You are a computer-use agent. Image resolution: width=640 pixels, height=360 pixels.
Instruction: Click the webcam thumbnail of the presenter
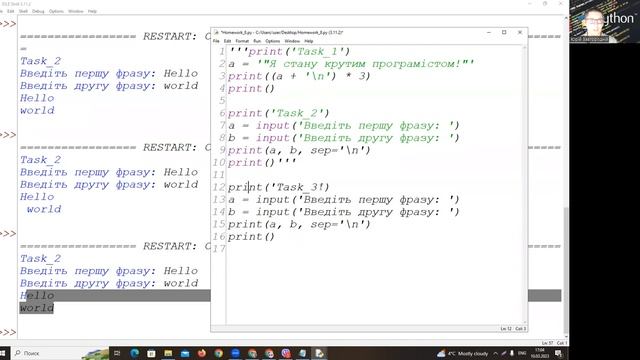click(x=604, y=21)
